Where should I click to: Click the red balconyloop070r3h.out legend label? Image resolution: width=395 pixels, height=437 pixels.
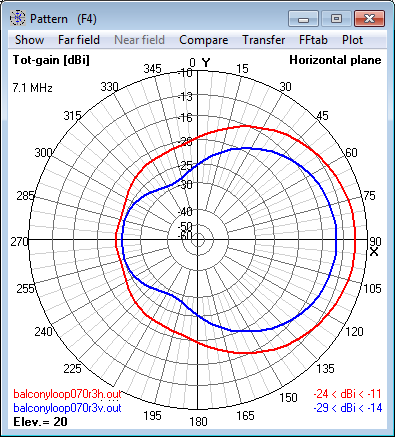(67, 394)
